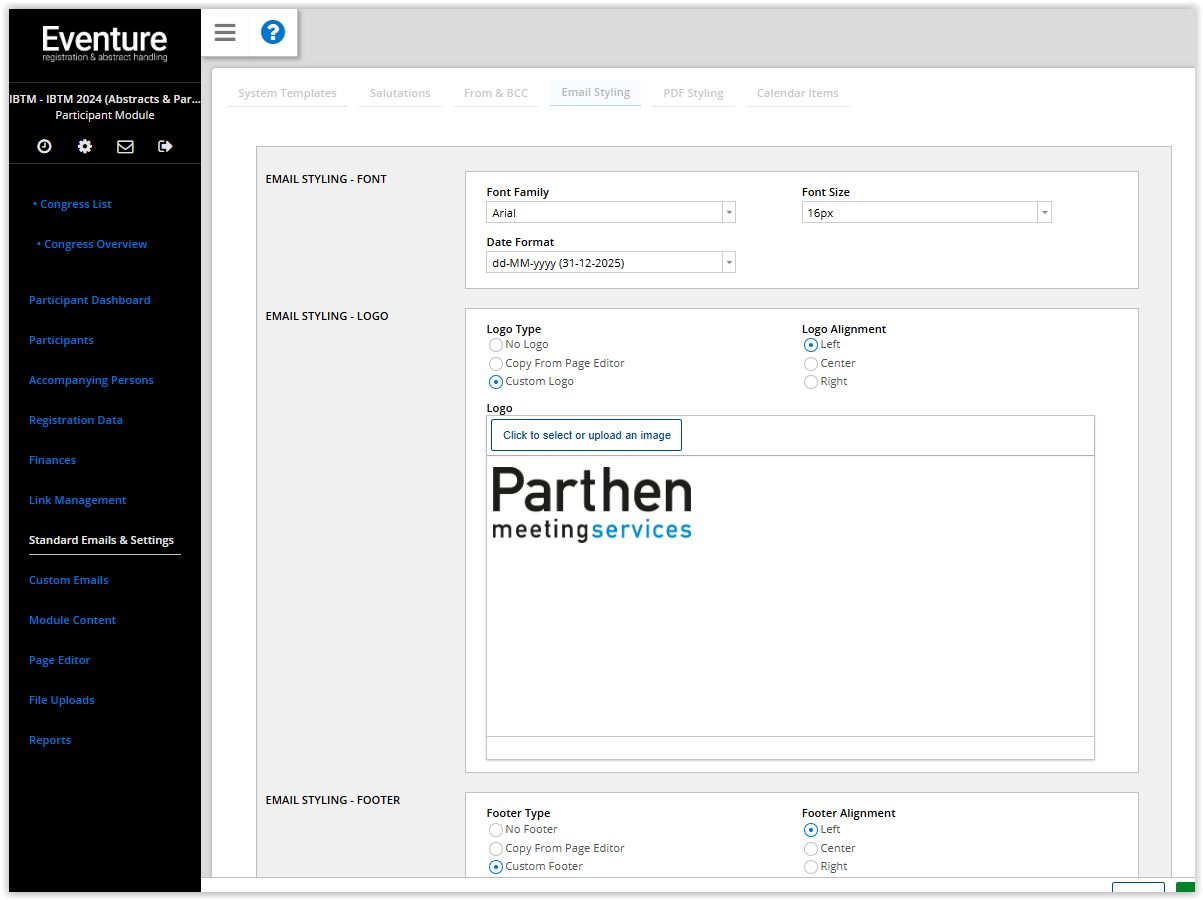
Task: Switch to From & BCC tab
Action: 496,93
